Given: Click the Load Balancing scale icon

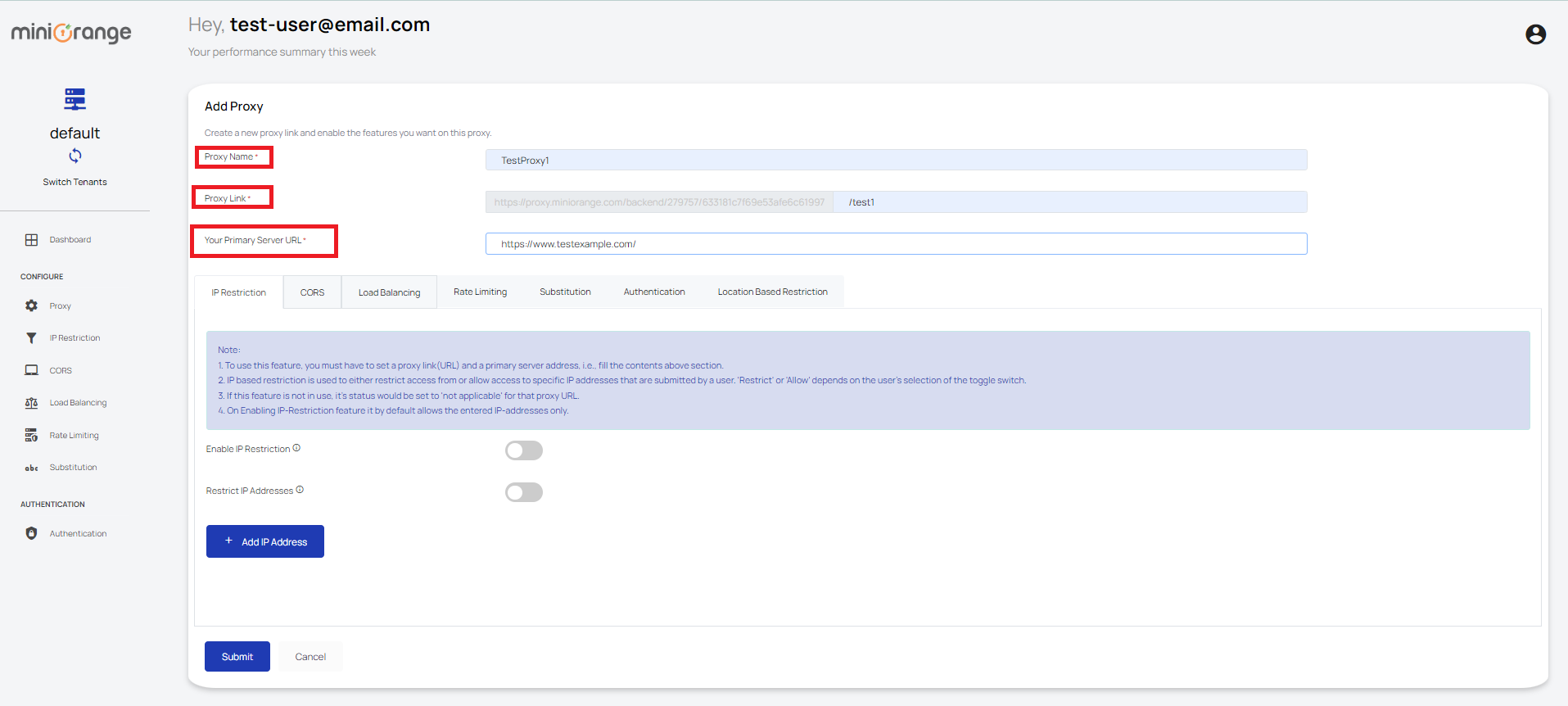Looking at the screenshot, I should point(31,403).
